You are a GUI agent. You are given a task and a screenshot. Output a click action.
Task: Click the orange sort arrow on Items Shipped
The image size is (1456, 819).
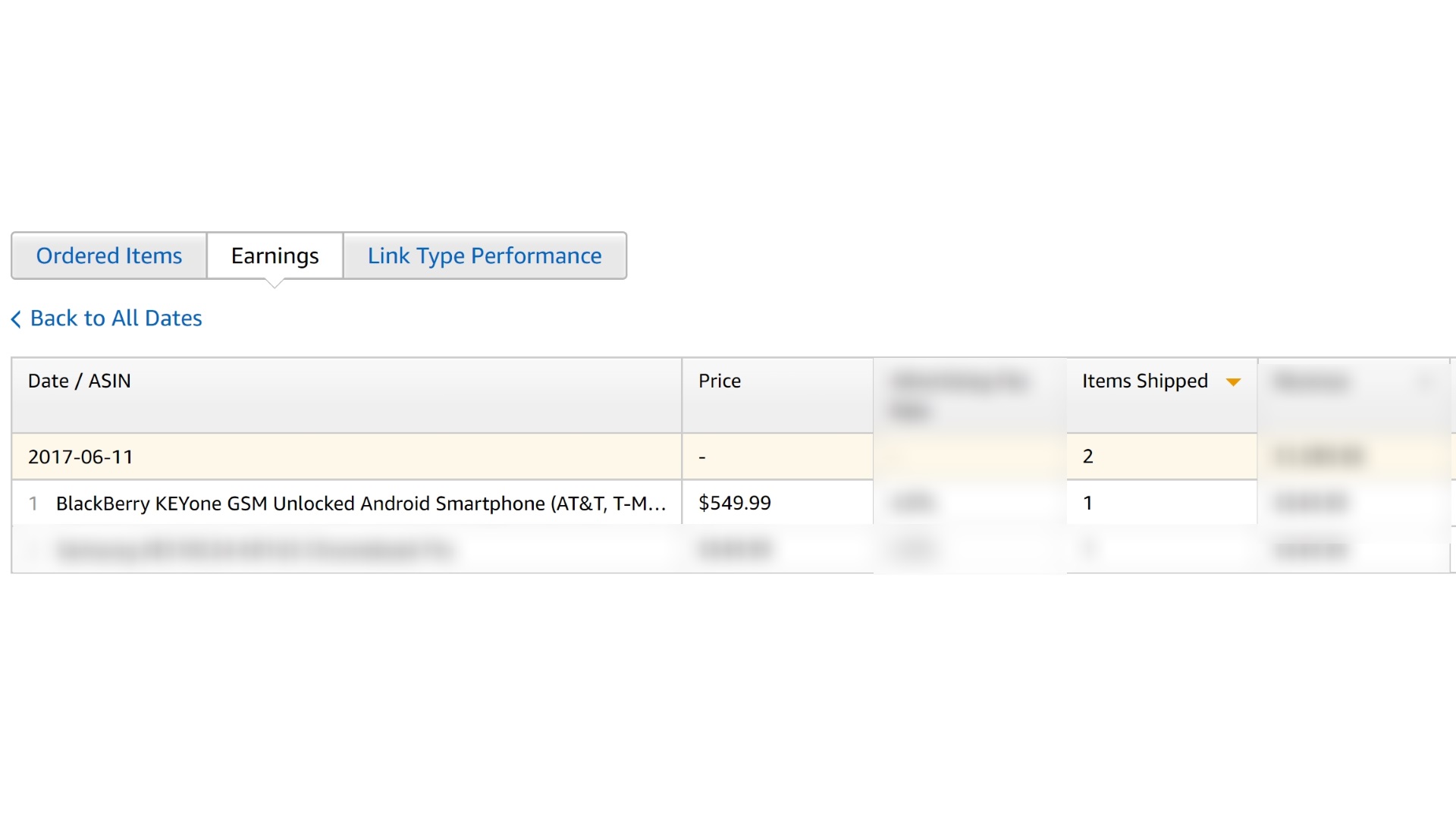click(x=1233, y=382)
